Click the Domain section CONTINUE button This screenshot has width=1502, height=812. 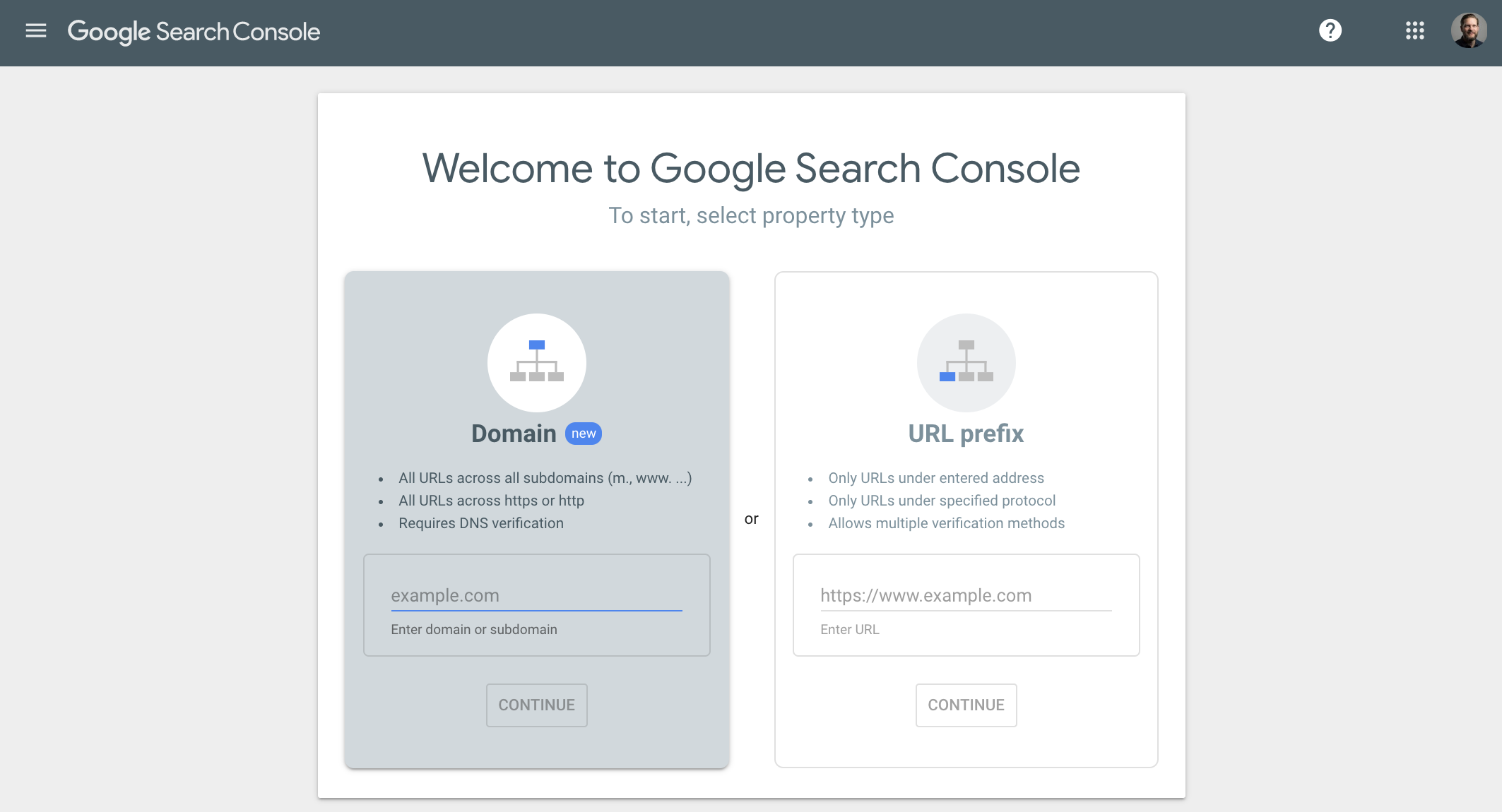coord(537,704)
